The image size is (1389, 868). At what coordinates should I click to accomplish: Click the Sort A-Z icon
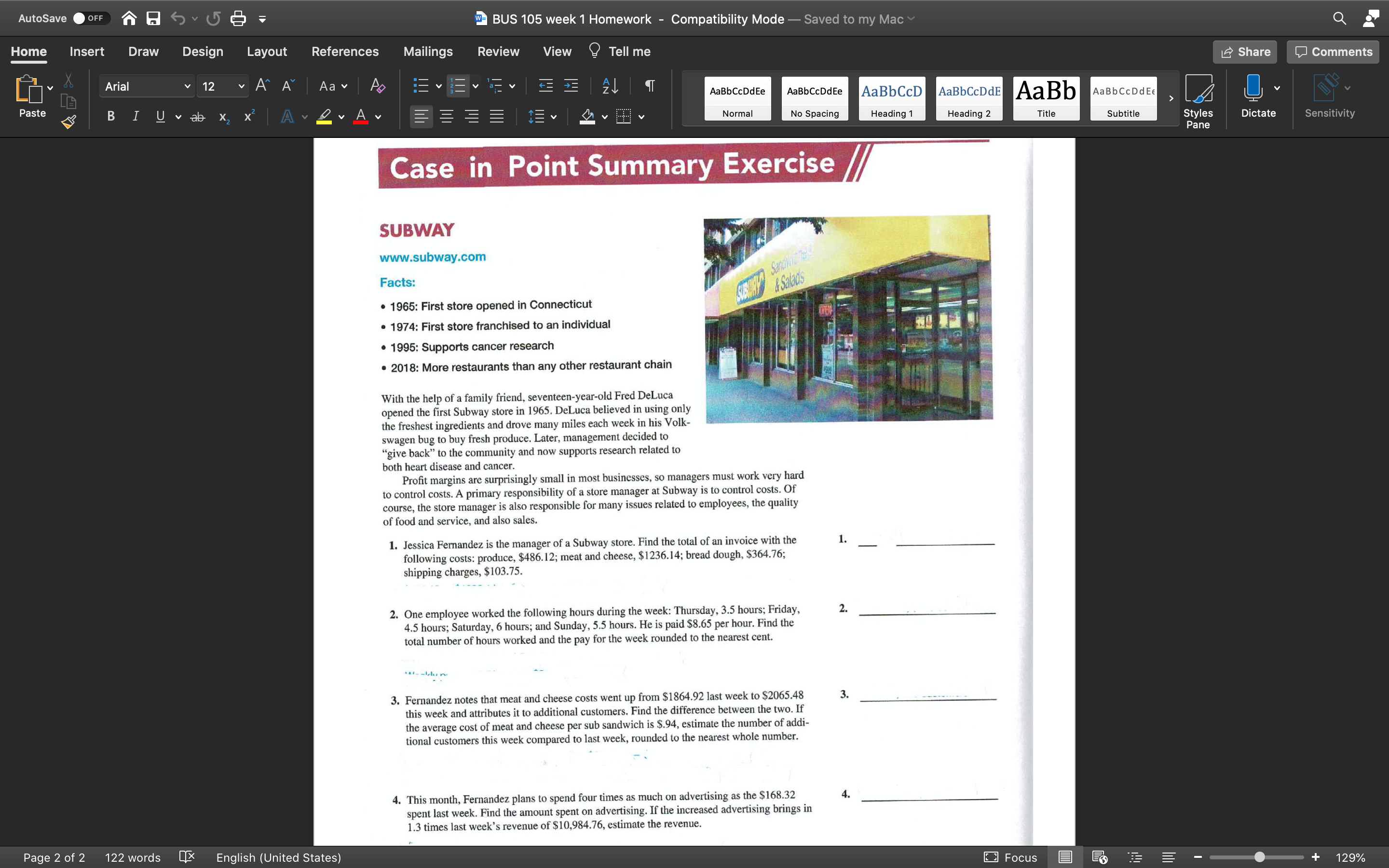(610, 85)
